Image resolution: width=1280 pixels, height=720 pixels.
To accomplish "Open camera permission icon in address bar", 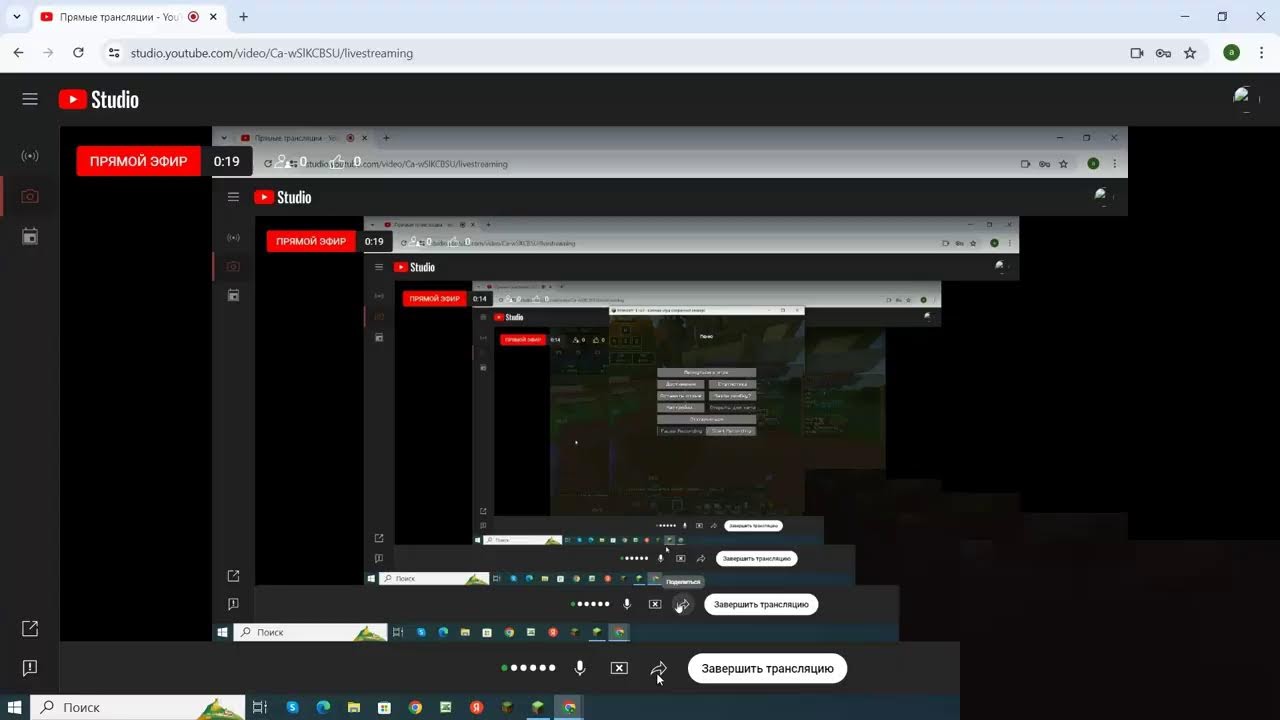I will click(x=1137, y=53).
